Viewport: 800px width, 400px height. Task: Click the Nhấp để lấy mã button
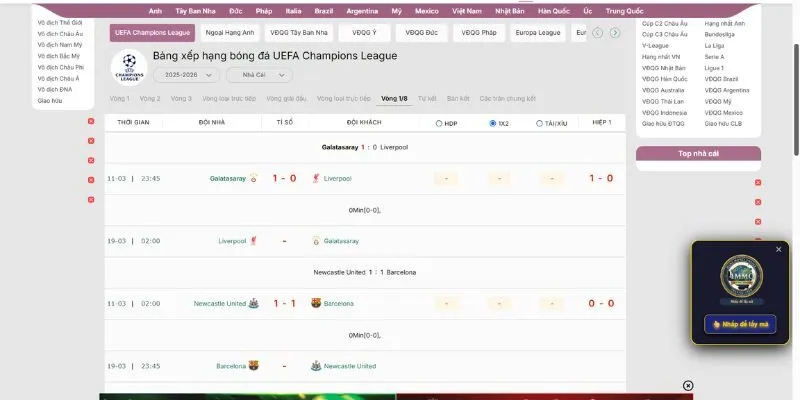[x=740, y=324]
